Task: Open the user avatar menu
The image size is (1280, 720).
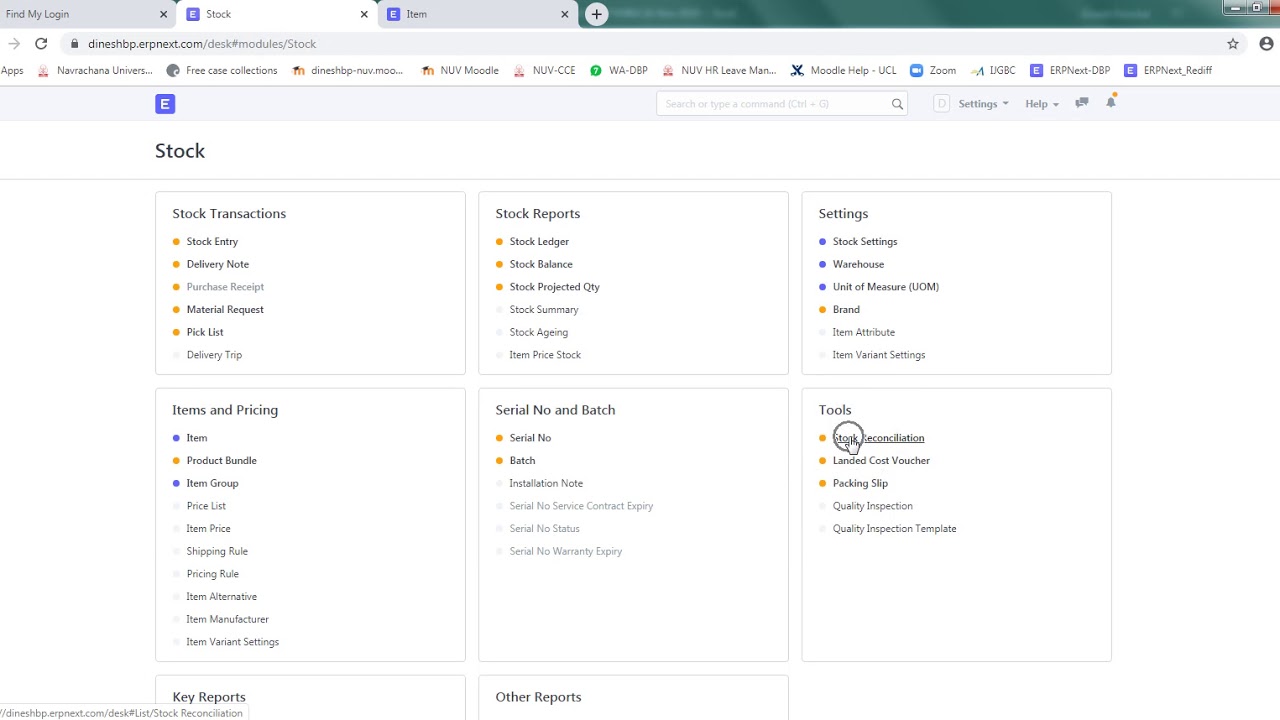Action: click(x=941, y=104)
